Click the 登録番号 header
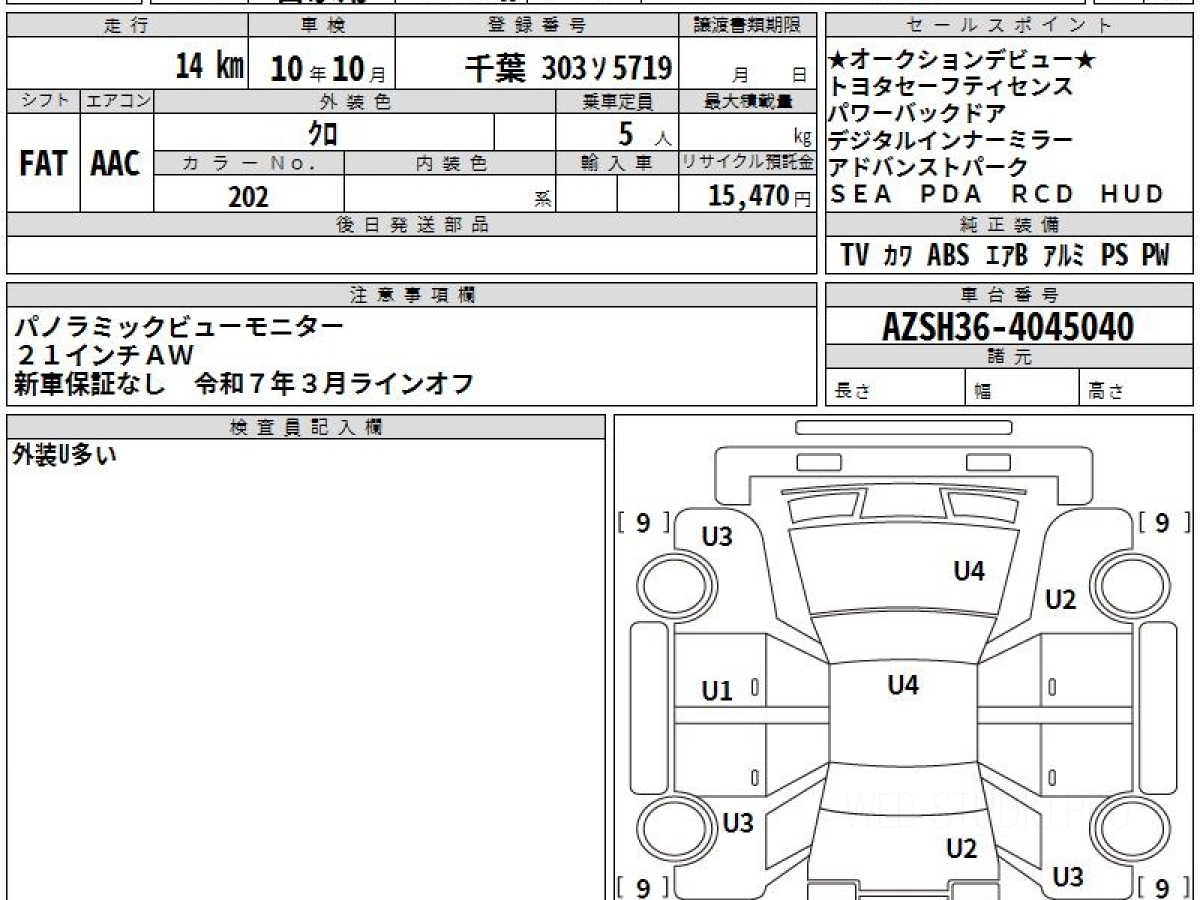 [x=538, y=26]
